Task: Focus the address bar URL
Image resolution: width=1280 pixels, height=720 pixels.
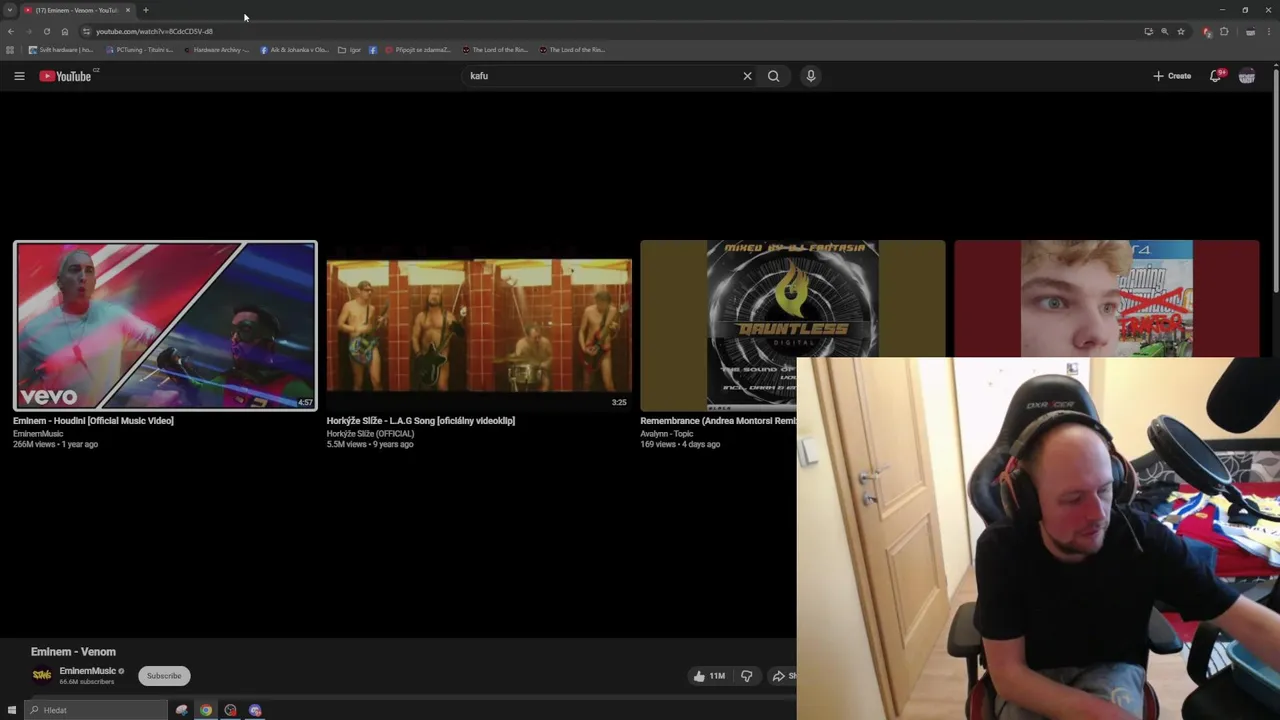Action: (155, 31)
